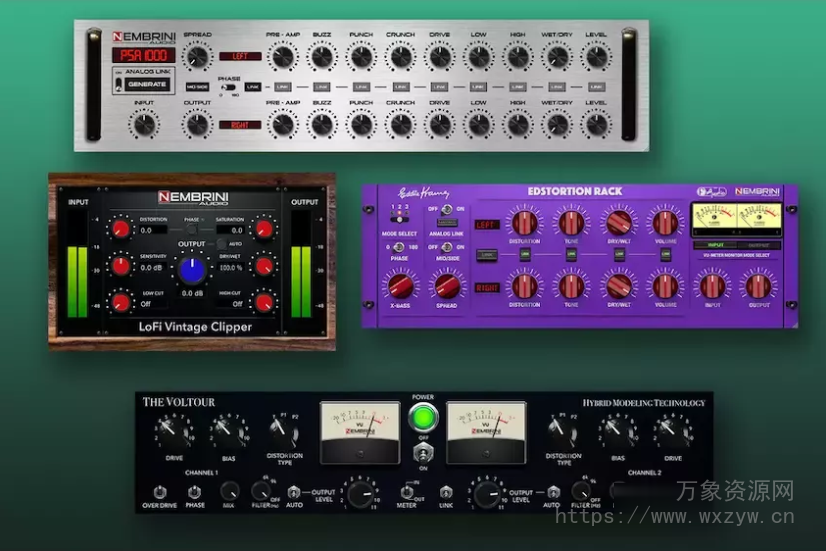The height and width of the screenshot is (551, 826).
Task: Click the red LEFT channel label in PSA 1000
Action: 240,56
